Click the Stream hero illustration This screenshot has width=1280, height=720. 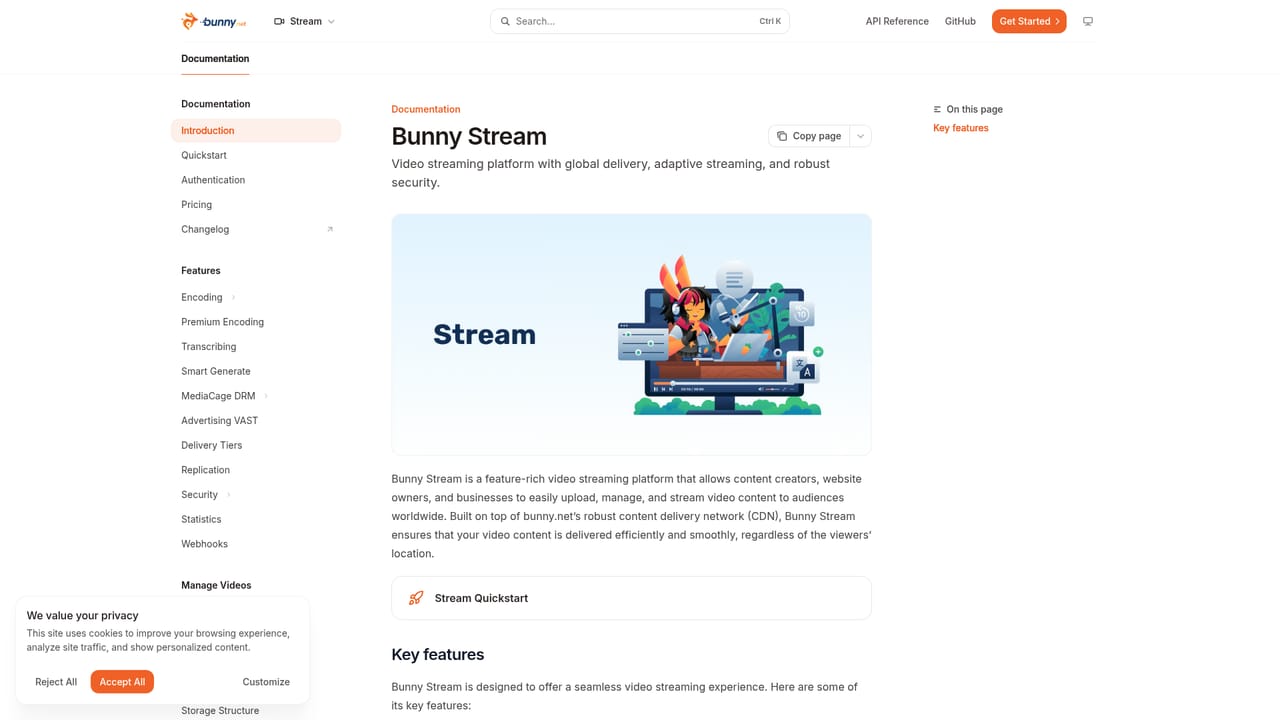point(631,334)
